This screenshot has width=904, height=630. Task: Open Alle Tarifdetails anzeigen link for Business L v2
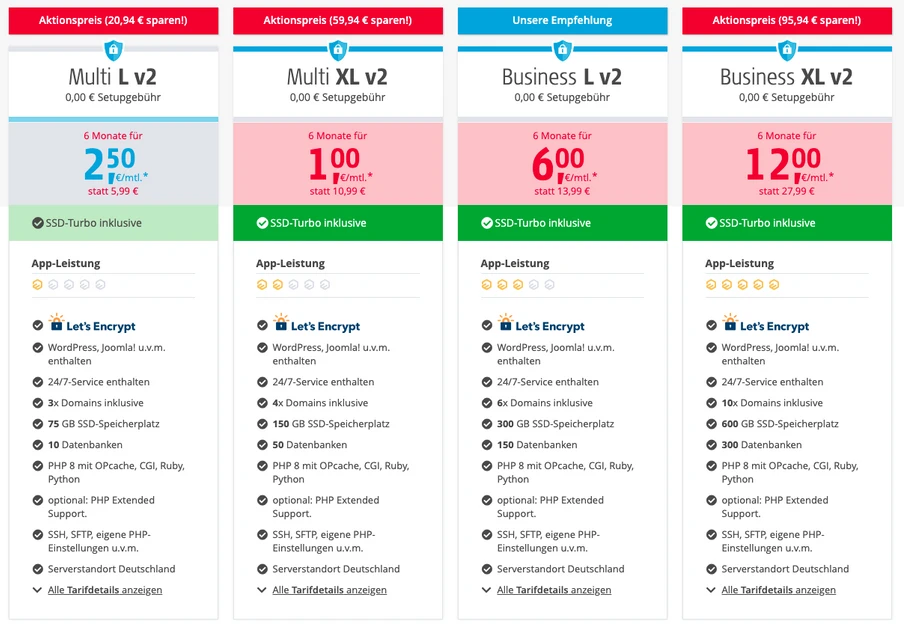[554, 590]
